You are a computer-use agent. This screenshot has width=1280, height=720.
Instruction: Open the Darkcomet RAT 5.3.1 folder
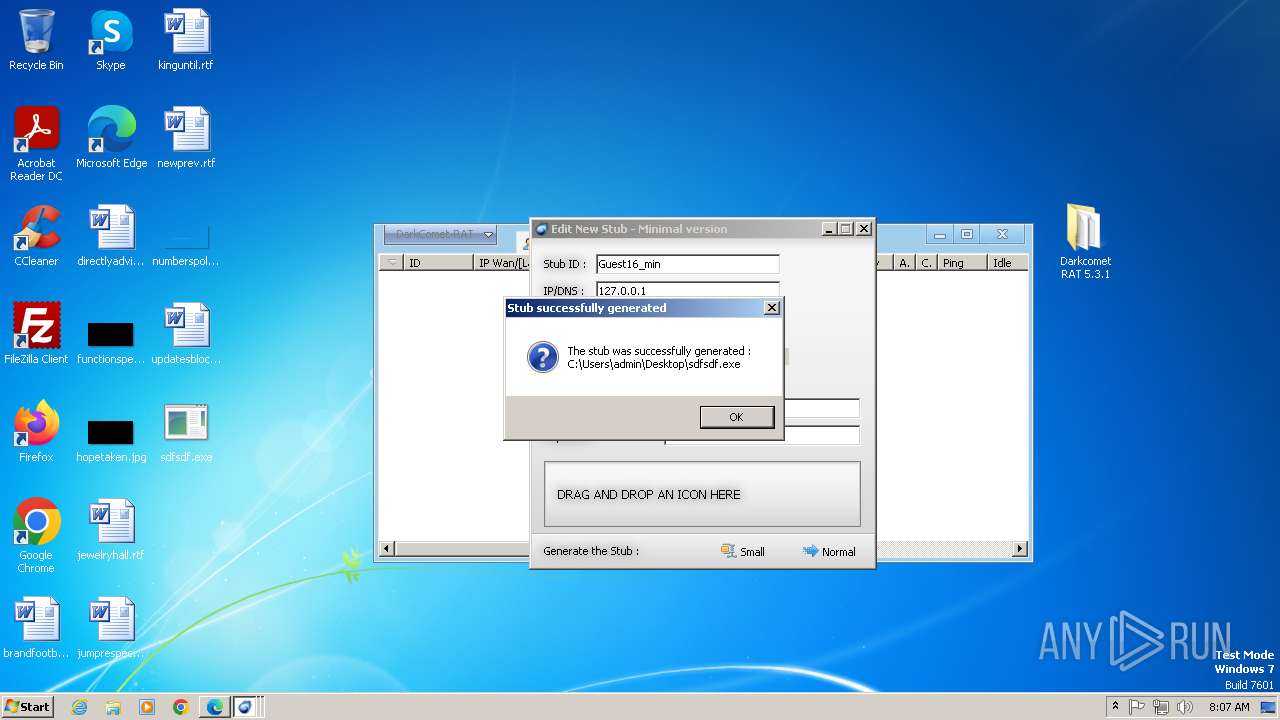1085,241
